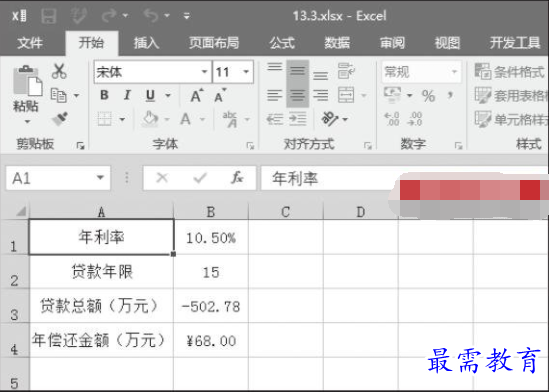Image resolution: width=549 pixels, height=392 pixels.
Task: Open the font name dropdown 宋体
Action: [x=204, y=72]
